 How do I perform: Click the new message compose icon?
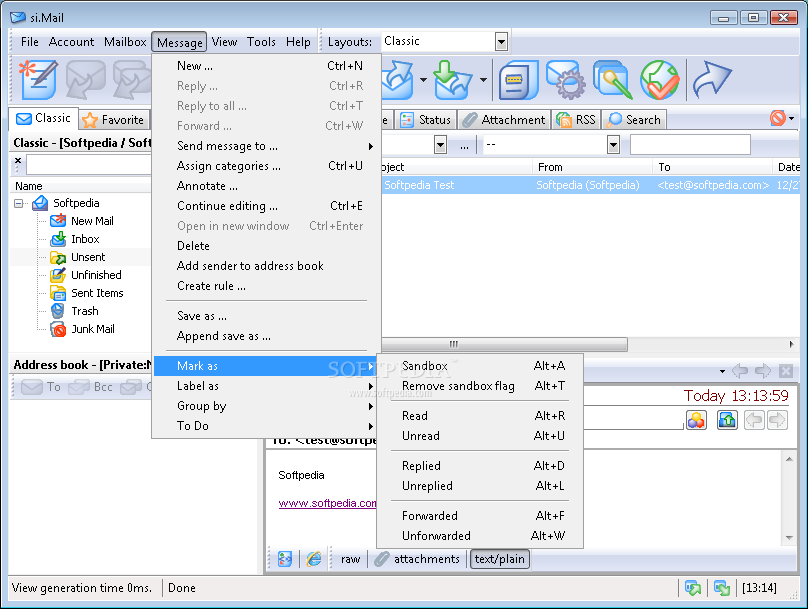(39, 80)
